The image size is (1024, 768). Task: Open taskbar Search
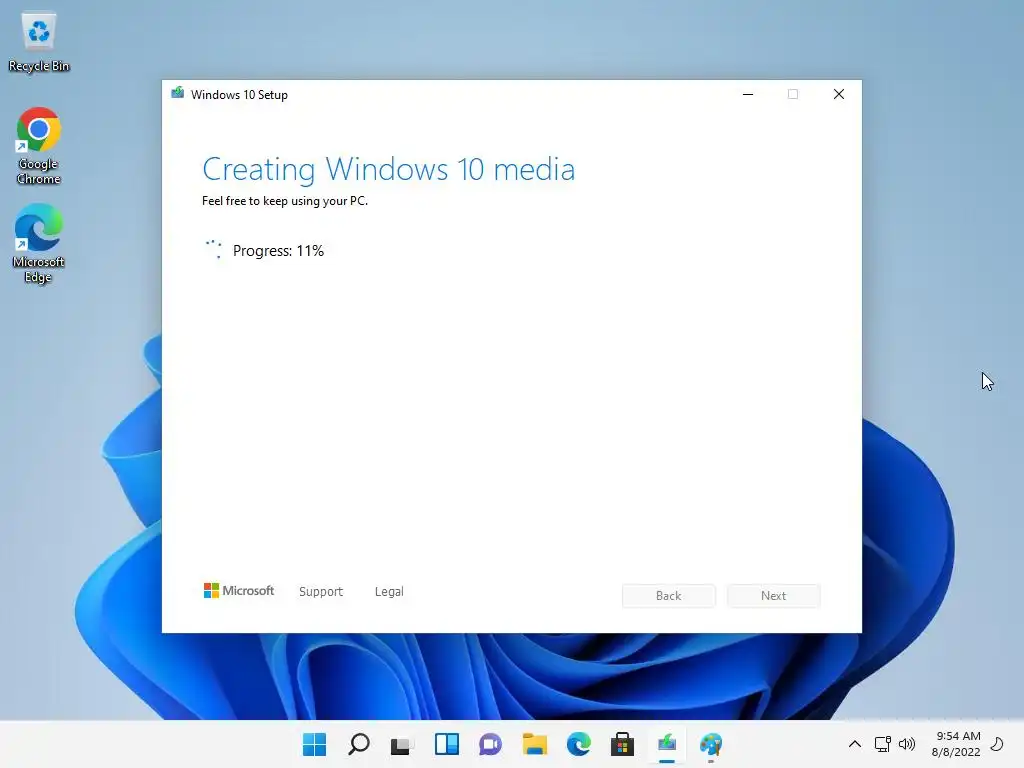[x=359, y=744]
